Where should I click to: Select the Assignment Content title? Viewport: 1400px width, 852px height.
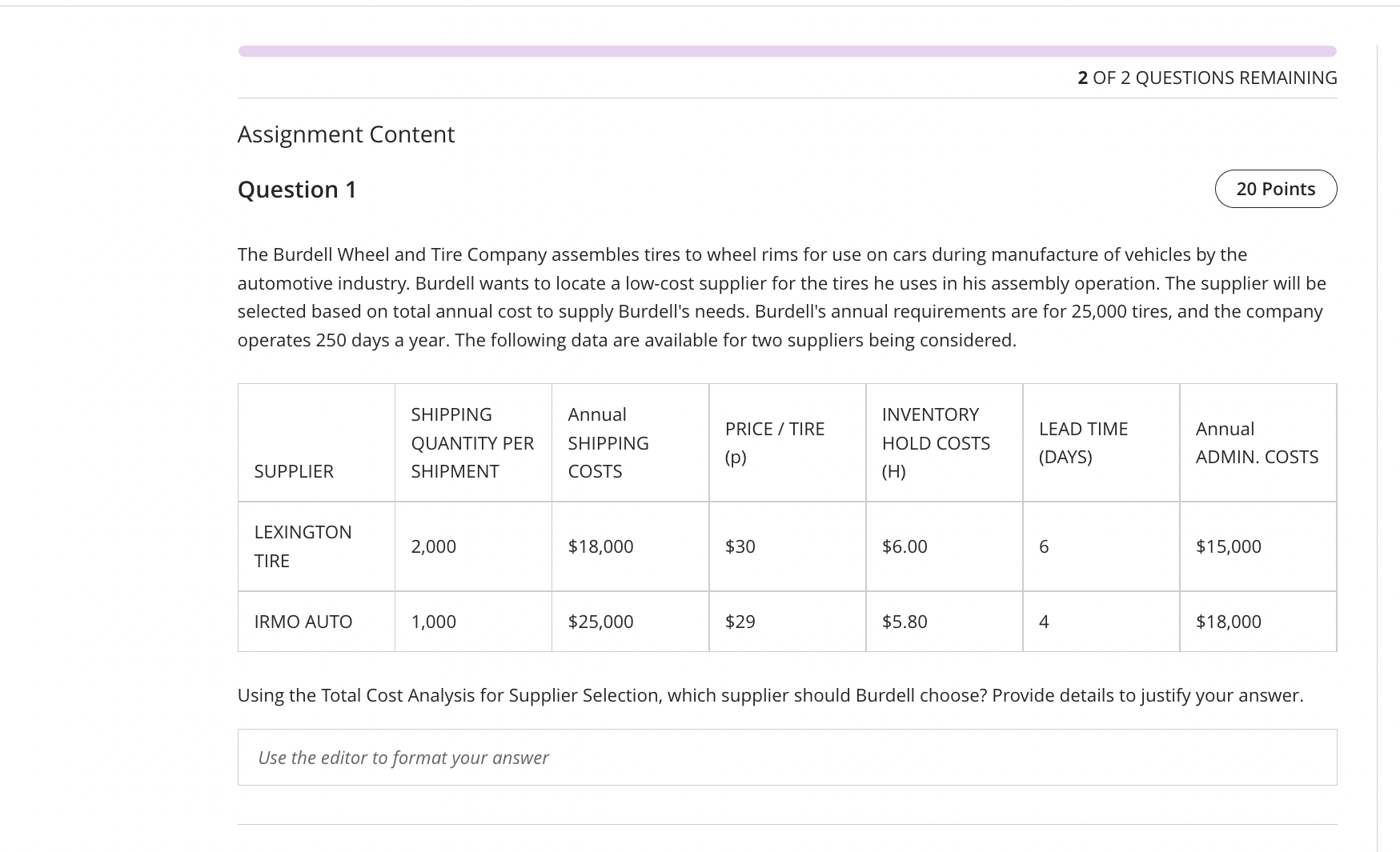tap(346, 134)
